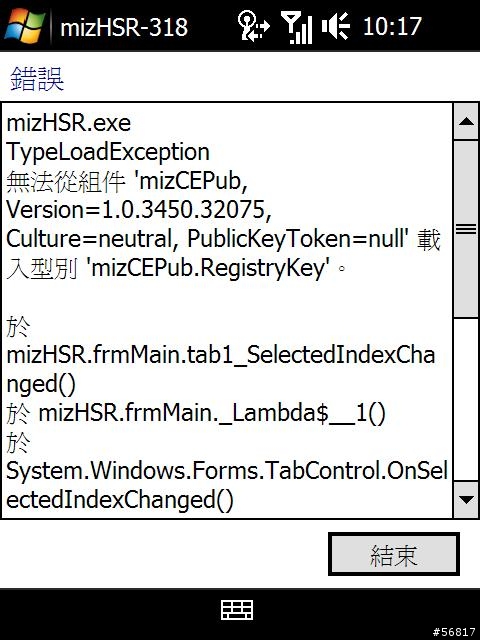Place cursor on the mizHSR.exe line
The height and width of the screenshot is (640, 480).
click(x=69, y=123)
